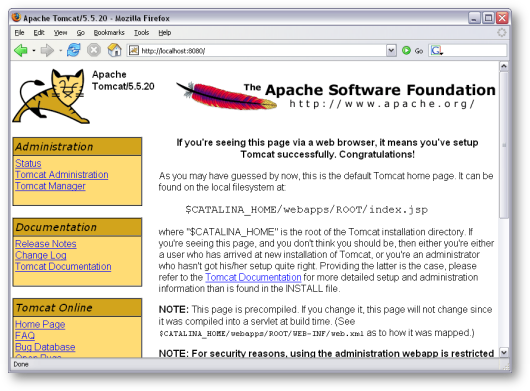Click the green Go button icon
The width and height of the screenshot is (530, 391).
tap(406, 51)
